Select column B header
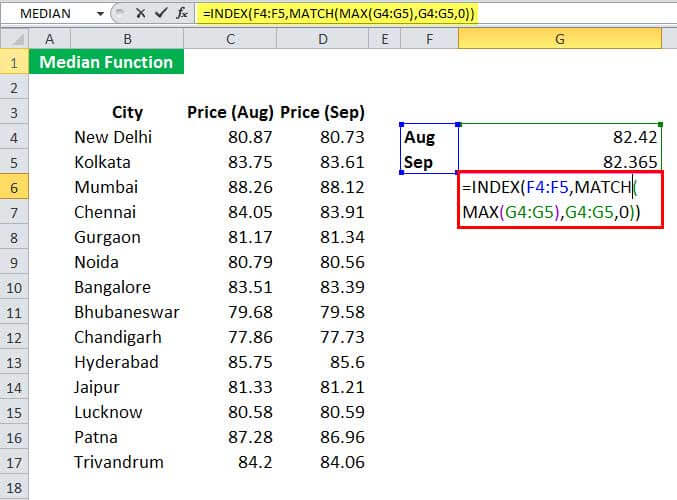677x500 pixels. pyautogui.click(x=127, y=39)
